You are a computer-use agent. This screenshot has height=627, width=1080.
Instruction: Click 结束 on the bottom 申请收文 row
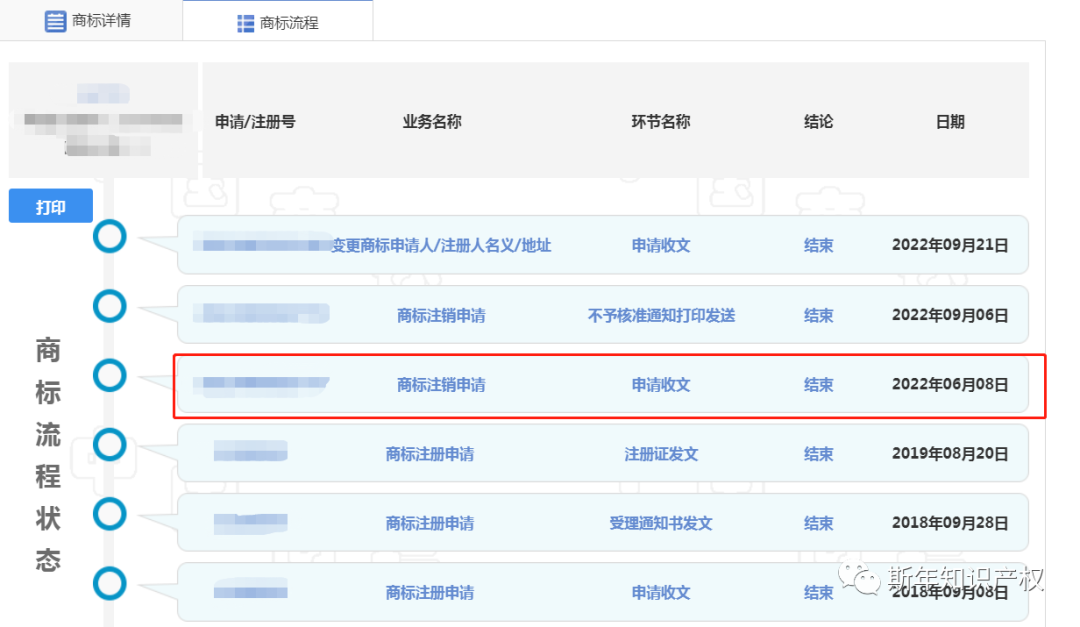click(x=818, y=592)
